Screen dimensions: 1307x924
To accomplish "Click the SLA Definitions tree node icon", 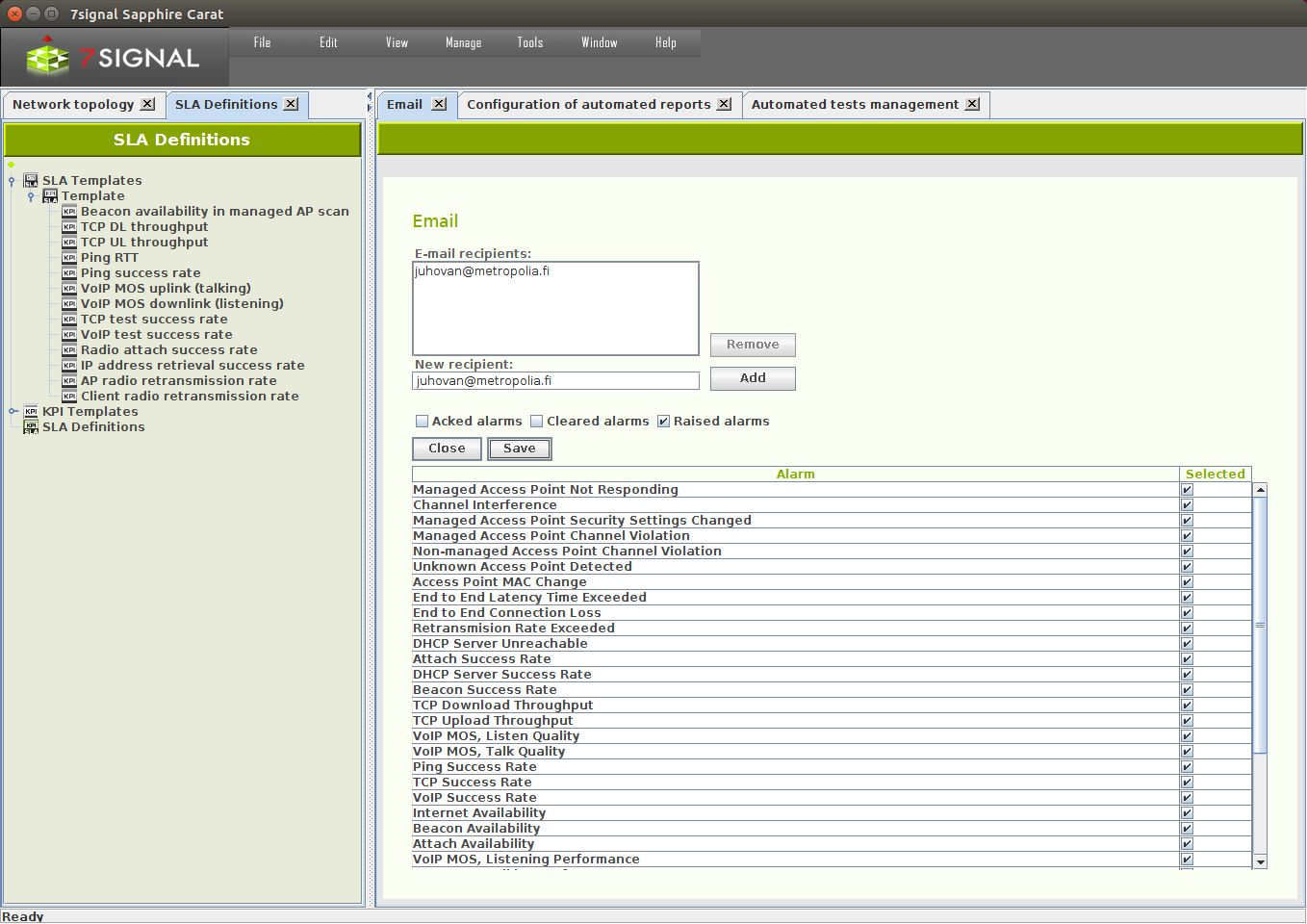I will [31, 426].
